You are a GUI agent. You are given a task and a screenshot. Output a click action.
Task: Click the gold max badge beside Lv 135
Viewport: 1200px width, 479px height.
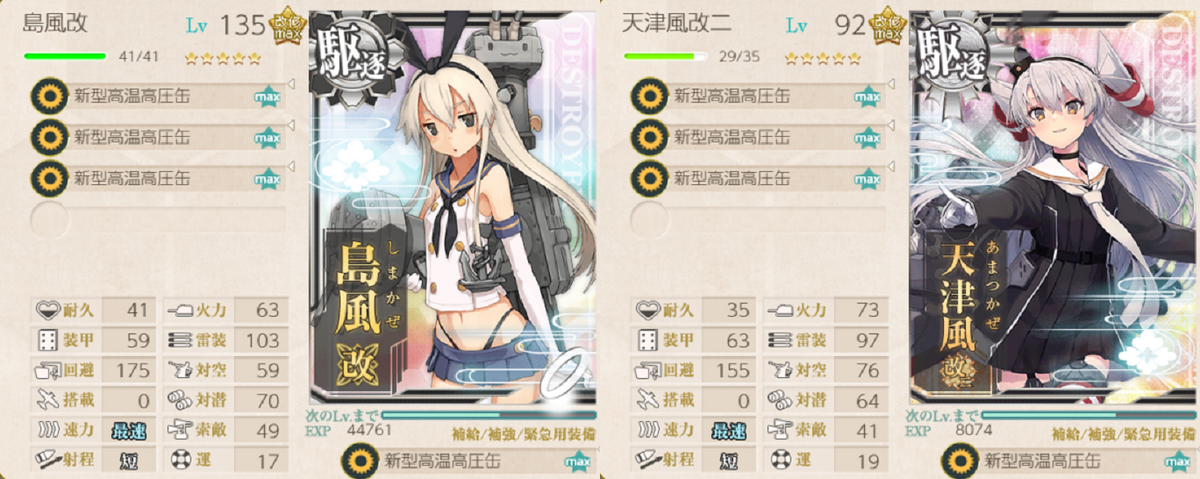286,27
